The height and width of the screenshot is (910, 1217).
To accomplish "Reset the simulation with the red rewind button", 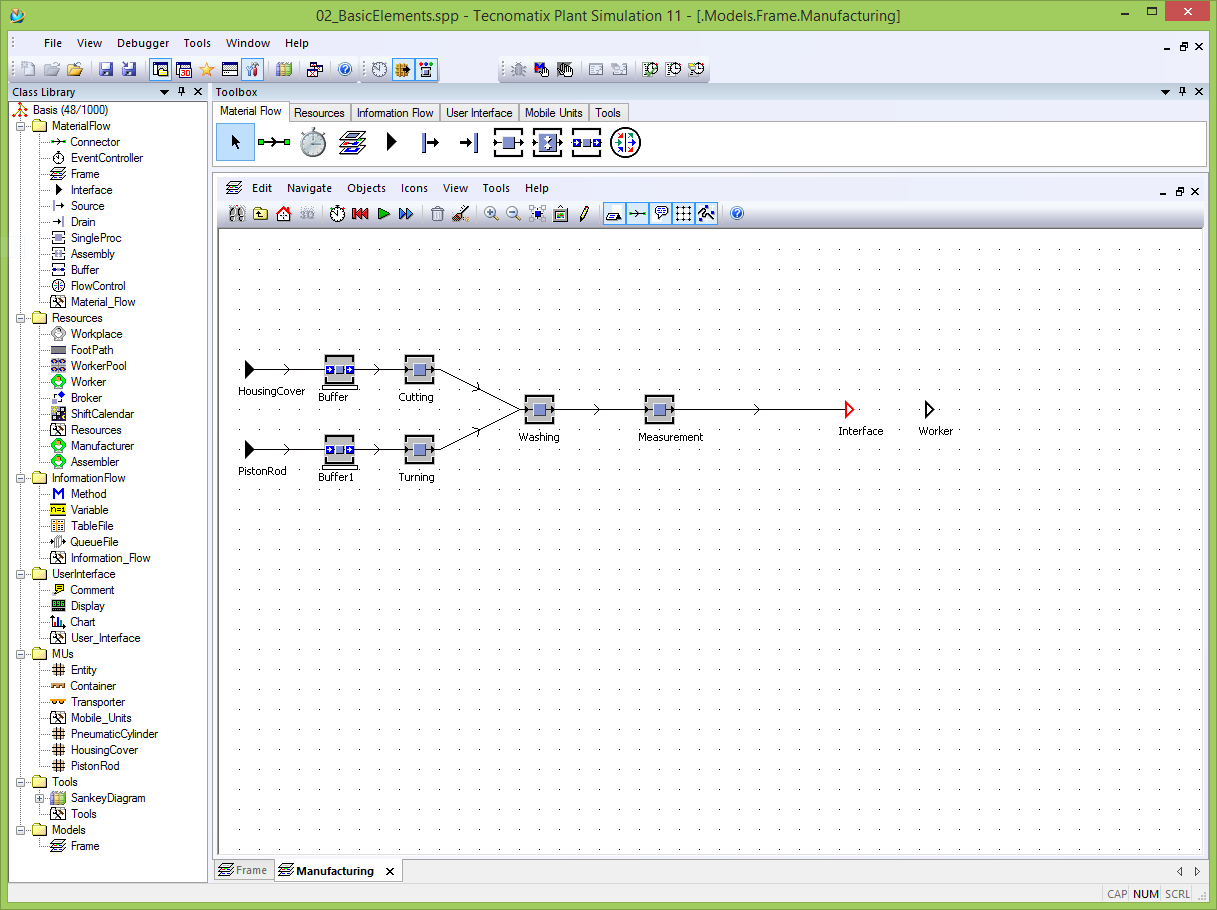I will [360, 213].
